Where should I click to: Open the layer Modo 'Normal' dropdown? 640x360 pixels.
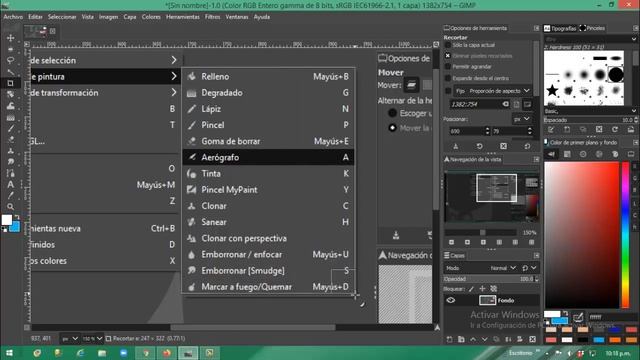tap(502, 268)
